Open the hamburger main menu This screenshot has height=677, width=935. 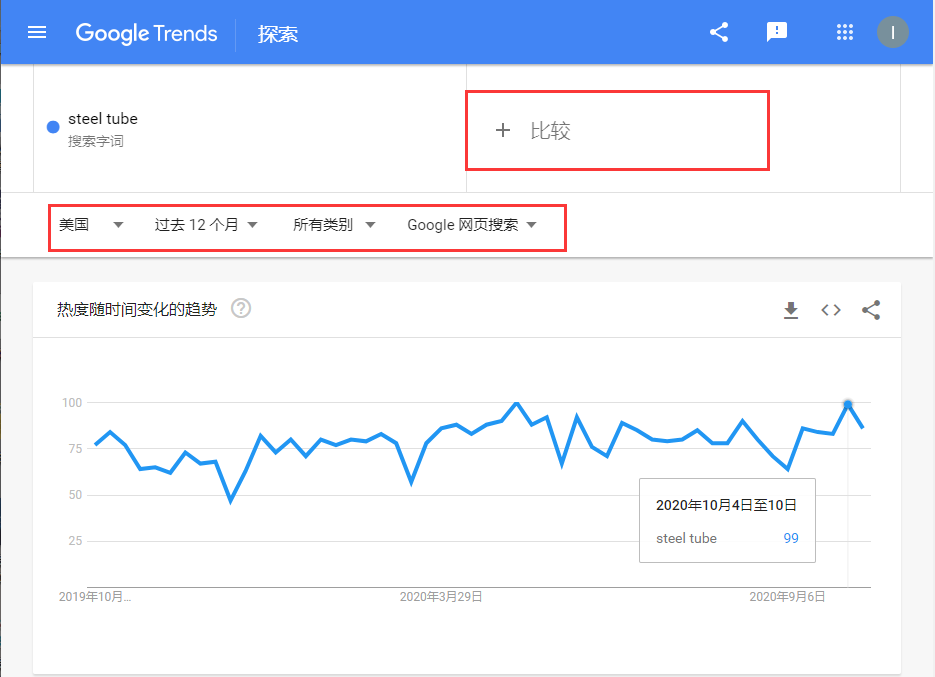[x=37, y=32]
